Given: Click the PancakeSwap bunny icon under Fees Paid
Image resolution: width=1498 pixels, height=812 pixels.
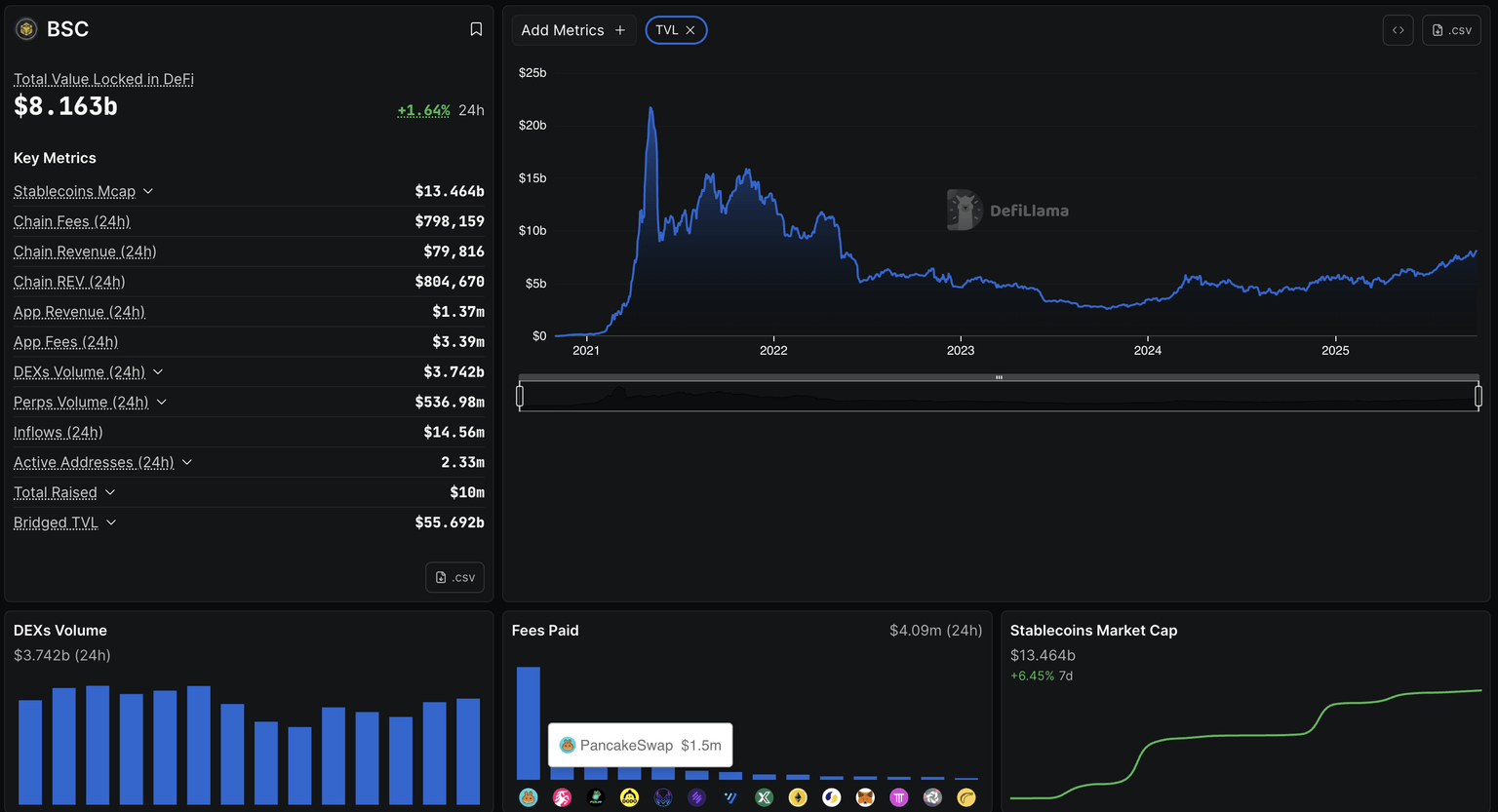Looking at the screenshot, I should [x=529, y=797].
